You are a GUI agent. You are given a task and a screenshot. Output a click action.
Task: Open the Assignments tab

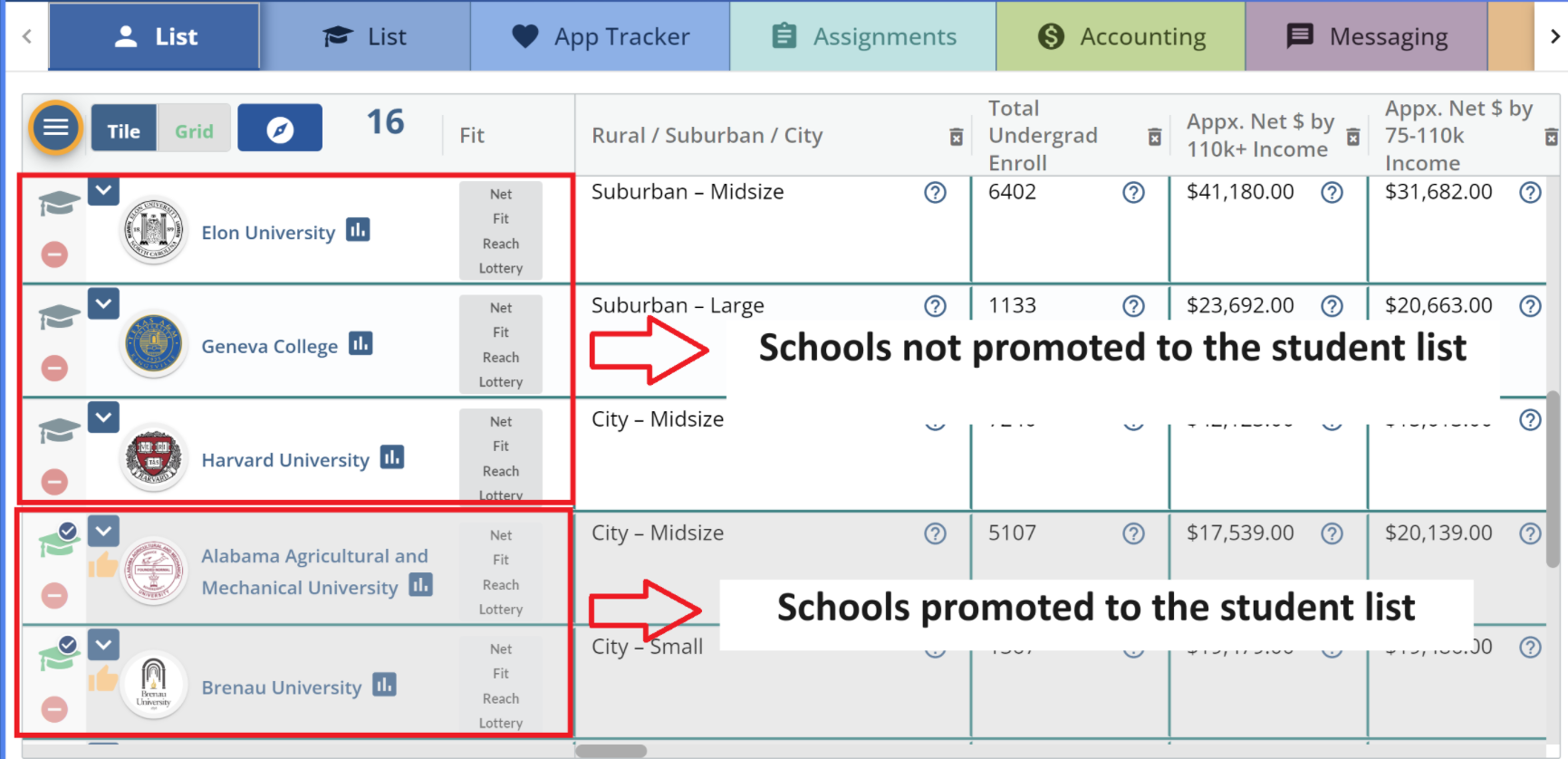(863, 36)
